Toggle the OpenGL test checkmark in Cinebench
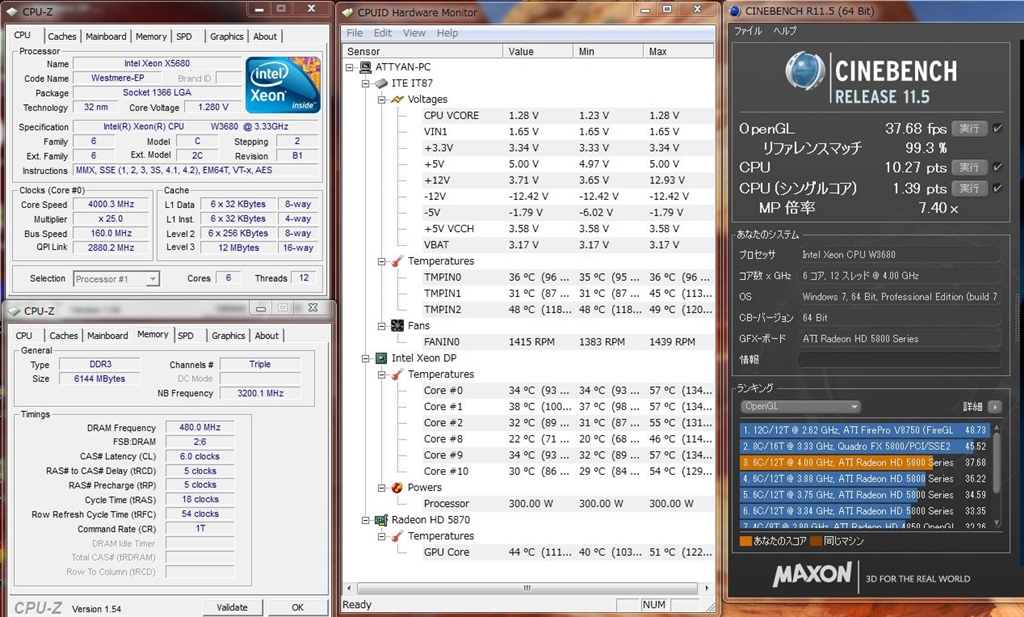This screenshot has width=1024, height=617. tap(997, 128)
